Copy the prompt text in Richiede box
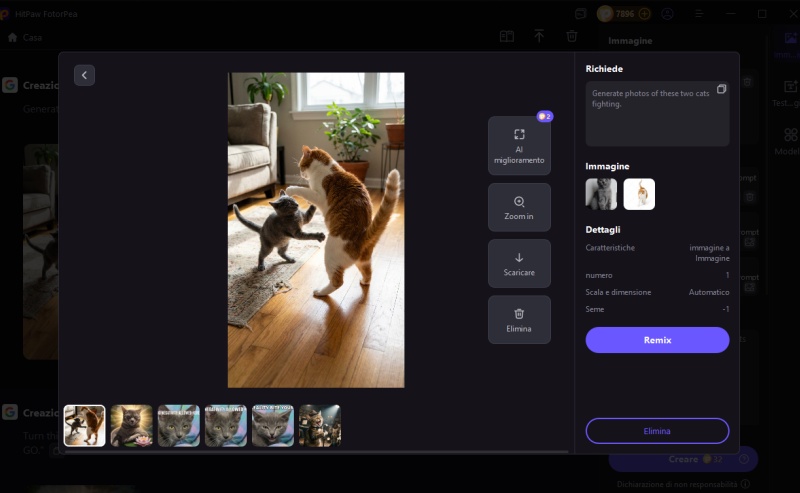This screenshot has height=493, width=800. pyautogui.click(x=721, y=90)
